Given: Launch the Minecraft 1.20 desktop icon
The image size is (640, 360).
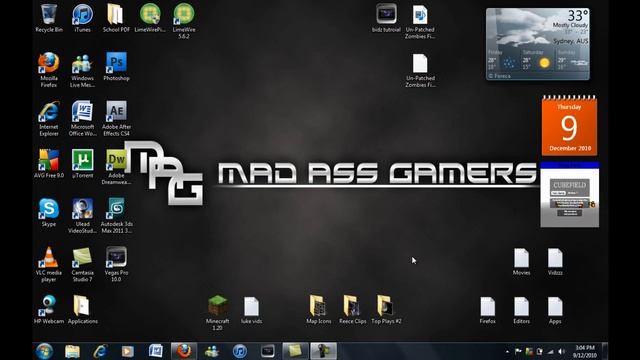Looking at the screenshot, I should pyautogui.click(x=218, y=312).
